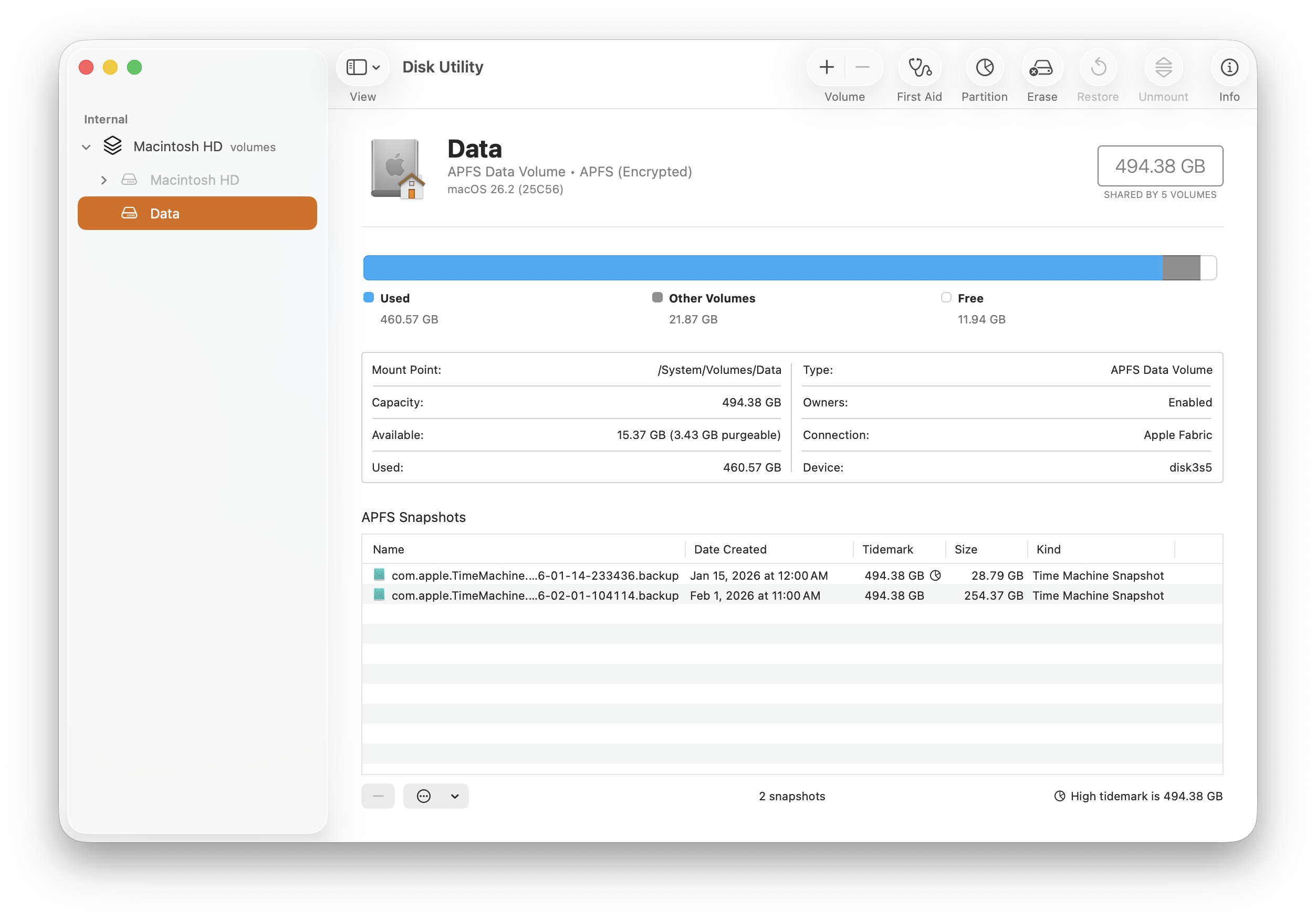
Task: Toggle the Free space legend indicator
Action: click(945, 298)
